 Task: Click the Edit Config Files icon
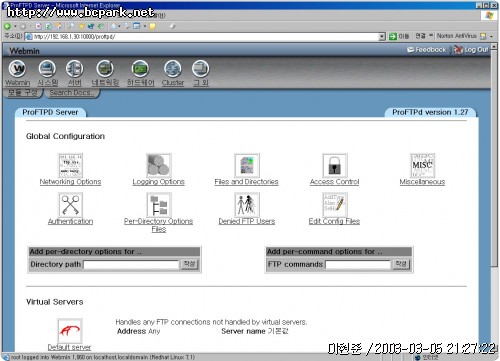[x=335, y=205]
